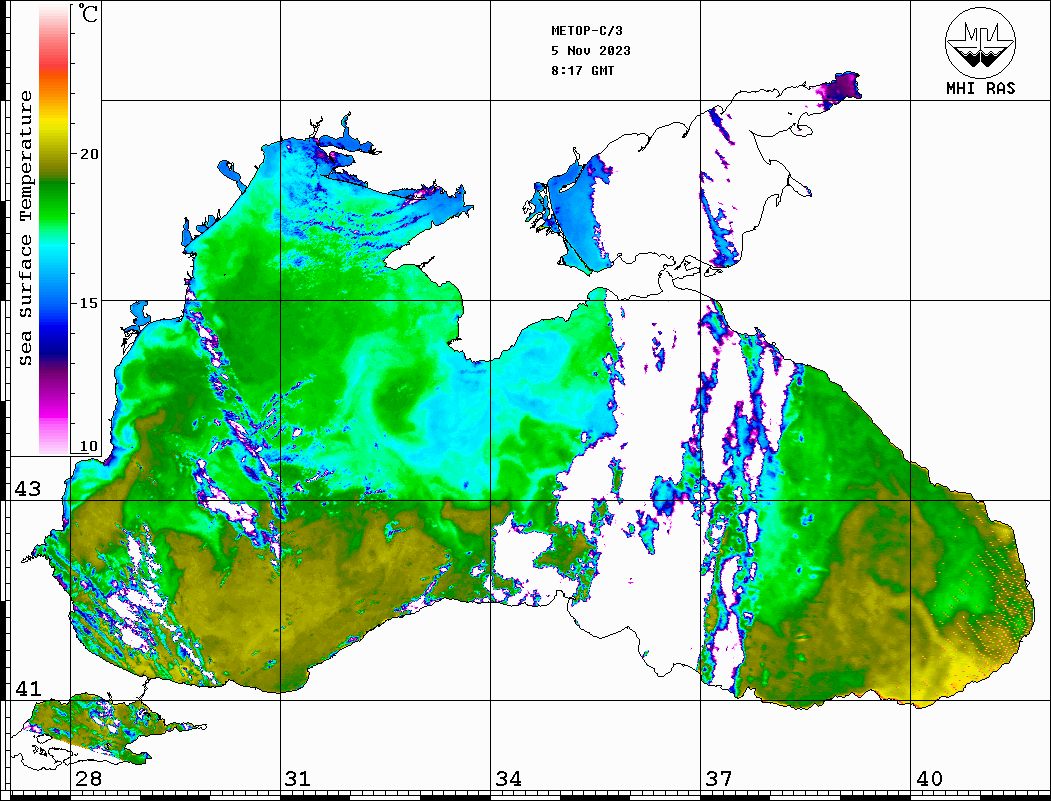Click the '10' value on temperature scale
Viewport: 1051px width, 801px height.
[89, 446]
